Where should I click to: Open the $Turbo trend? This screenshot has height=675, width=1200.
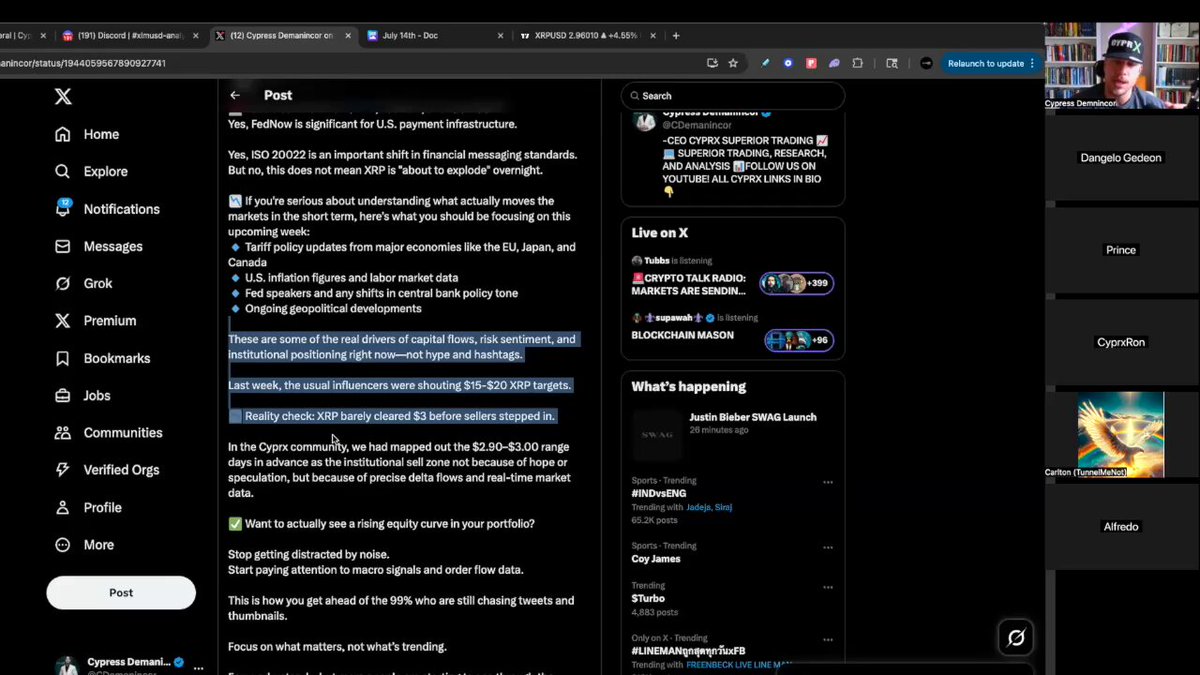[648, 598]
